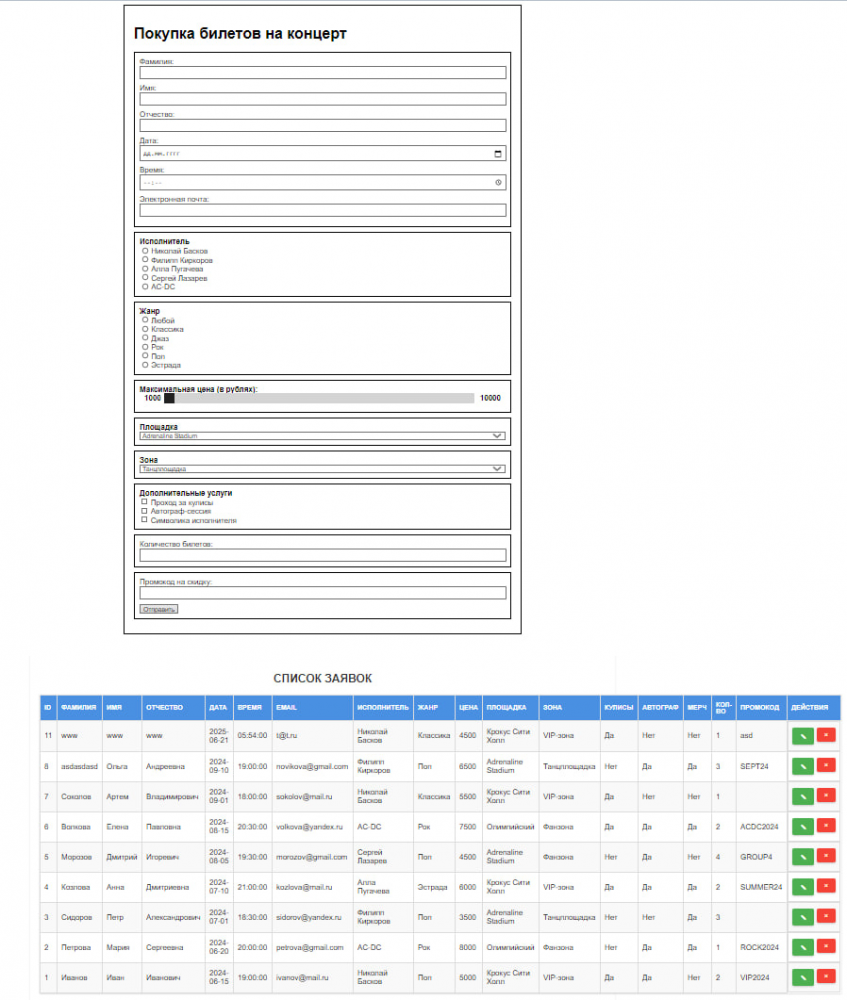
Task: Pick the Классика genre option
Action: pyautogui.click(x=145, y=329)
